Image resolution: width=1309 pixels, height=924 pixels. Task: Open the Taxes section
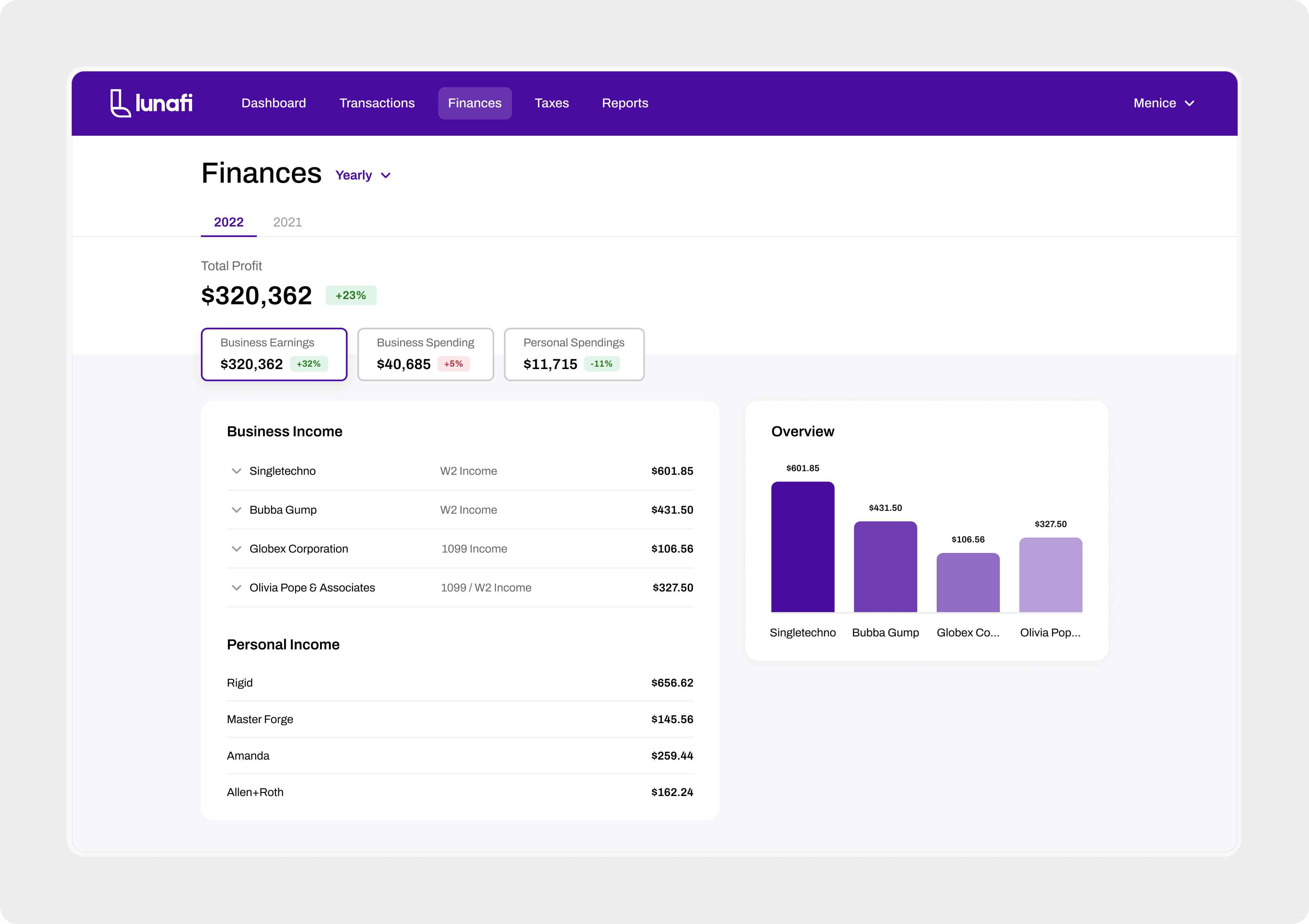tap(551, 103)
